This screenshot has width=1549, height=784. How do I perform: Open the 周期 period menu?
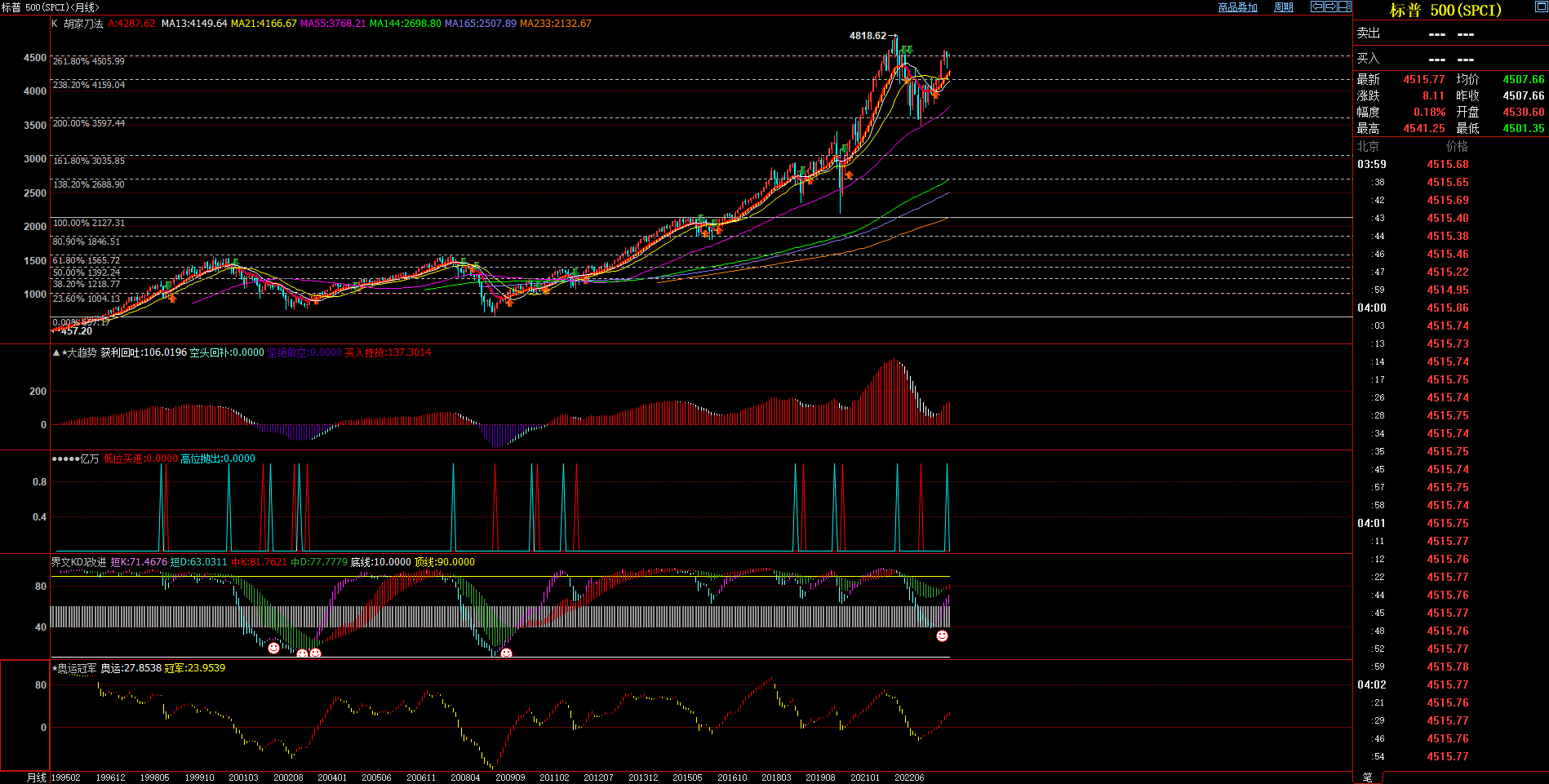click(x=1284, y=7)
